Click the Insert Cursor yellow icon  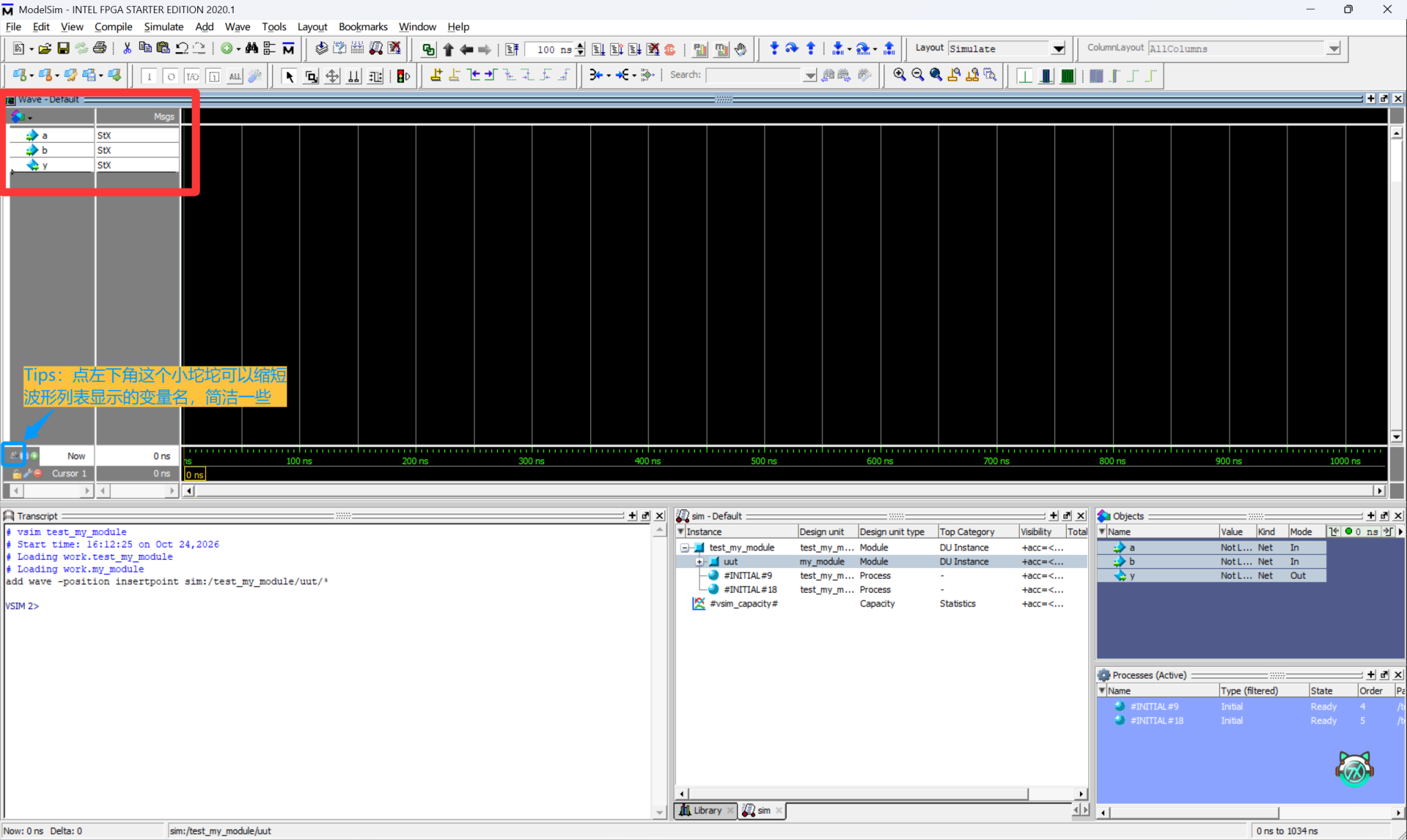[436, 75]
